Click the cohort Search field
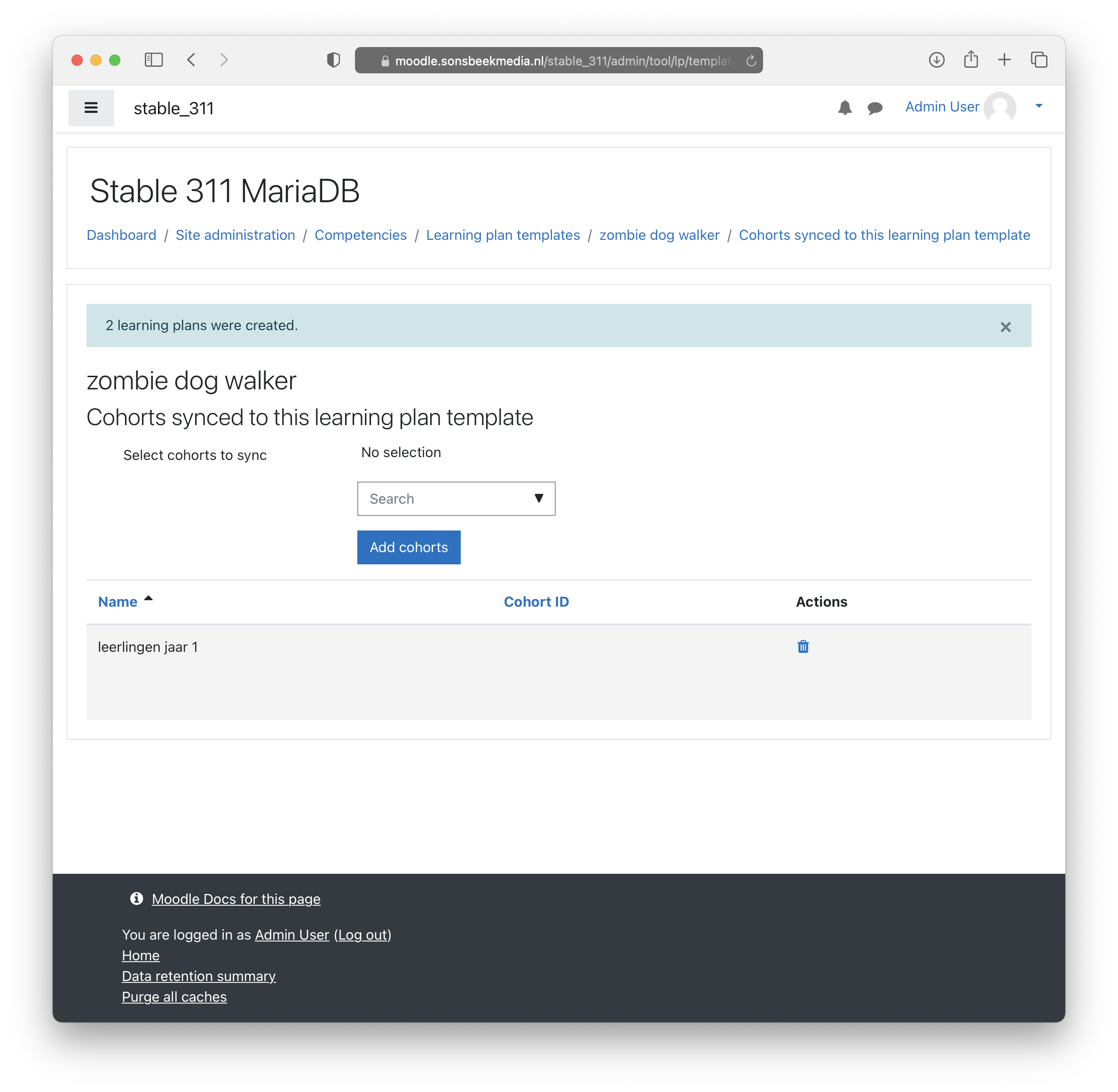1118x1092 pixels. (x=457, y=499)
